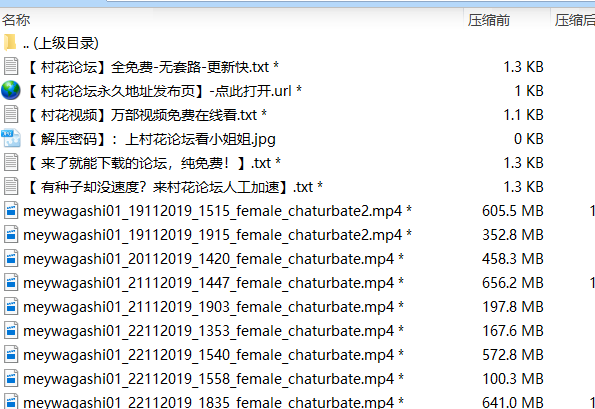Click video icon for 21112019_1903 mp4

click(x=11, y=307)
